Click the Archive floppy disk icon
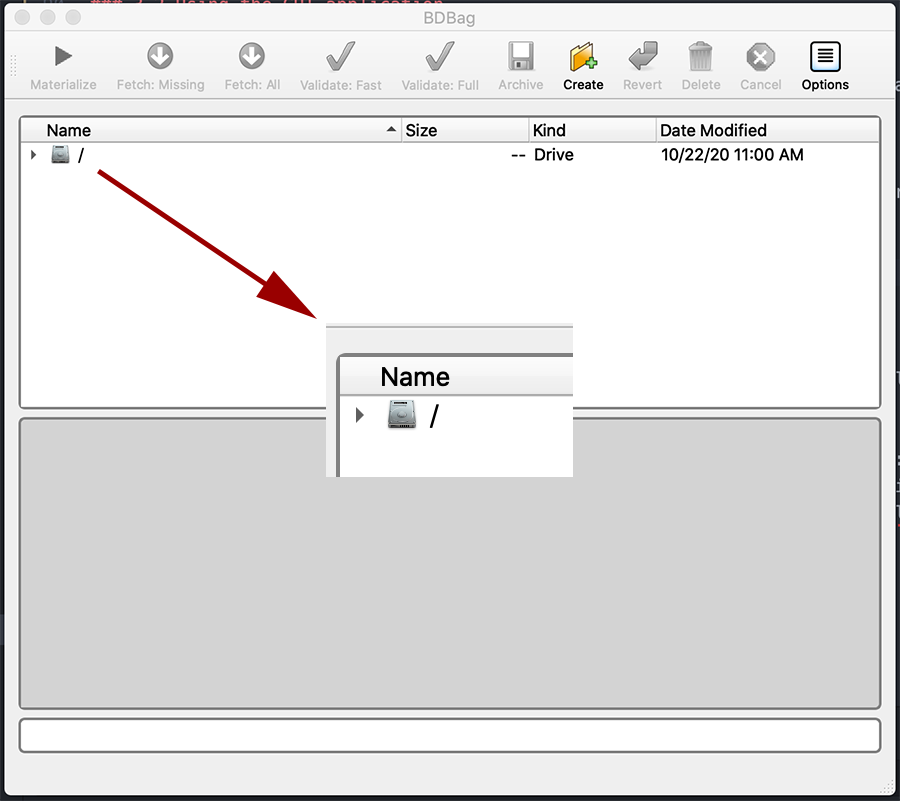Viewport: 900px width, 801px height. (x=521, y=56)
